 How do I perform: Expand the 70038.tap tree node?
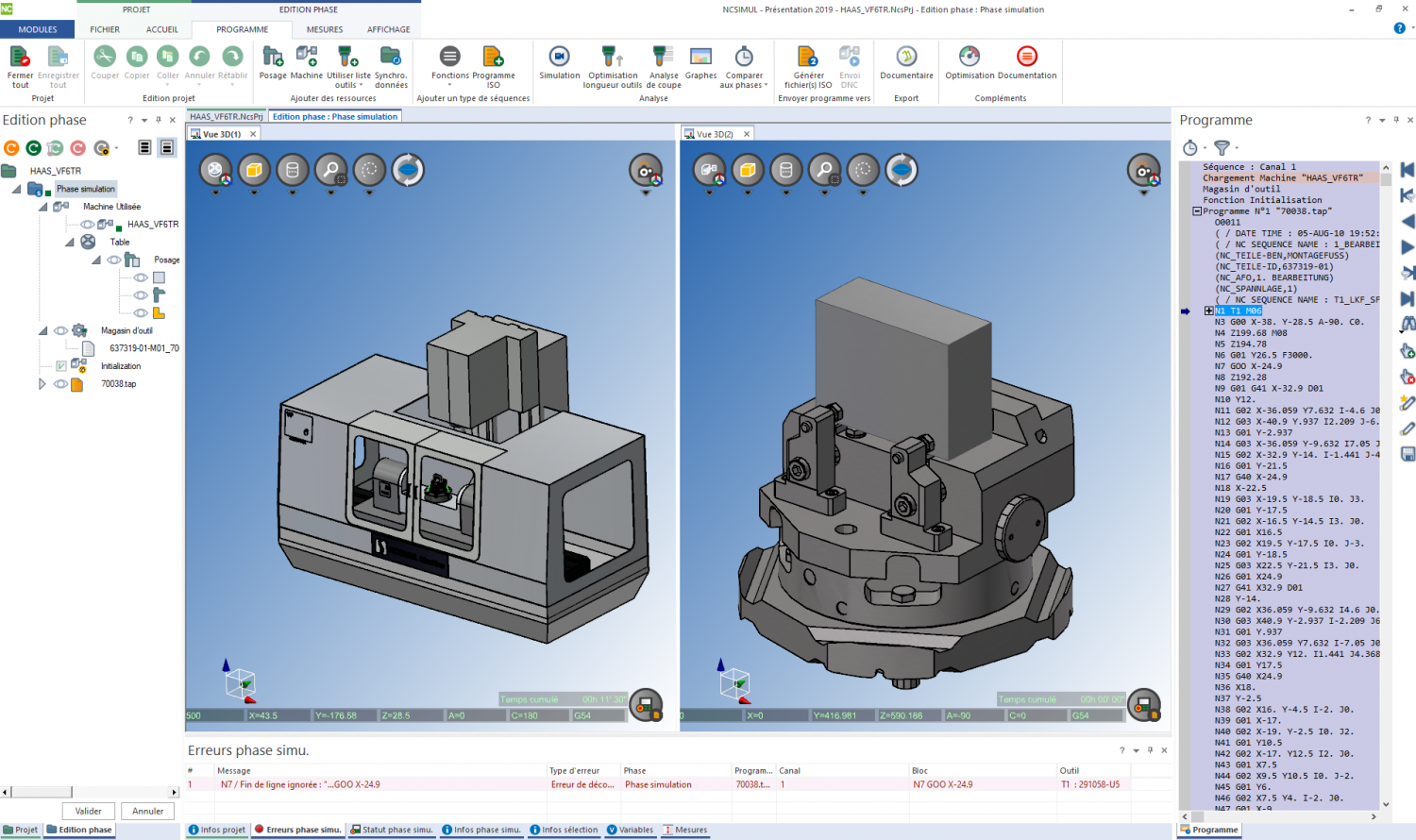42,384
